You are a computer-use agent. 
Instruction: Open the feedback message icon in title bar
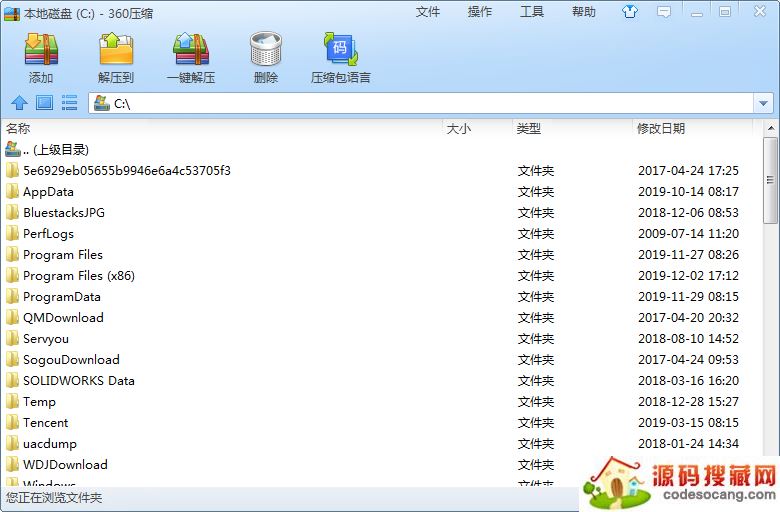[x=664, y=11]
